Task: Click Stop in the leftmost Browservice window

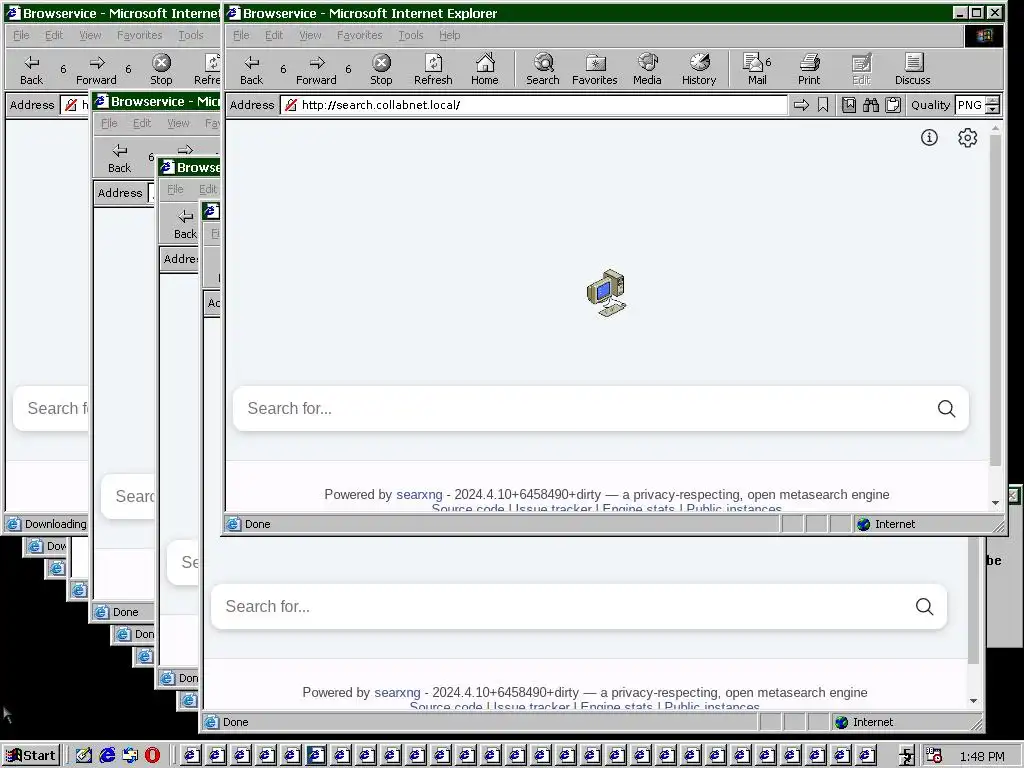Action: coord(161,69)
